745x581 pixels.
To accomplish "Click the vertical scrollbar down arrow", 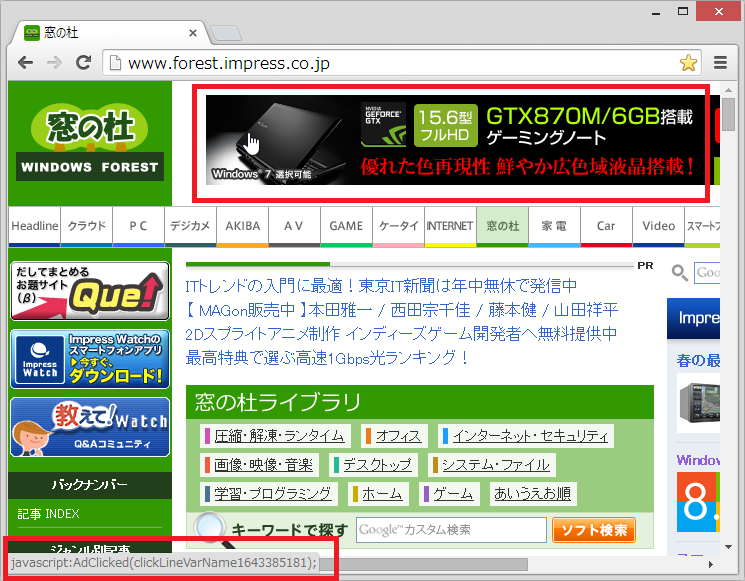I will pyautogui.click(x=728, y=547).
